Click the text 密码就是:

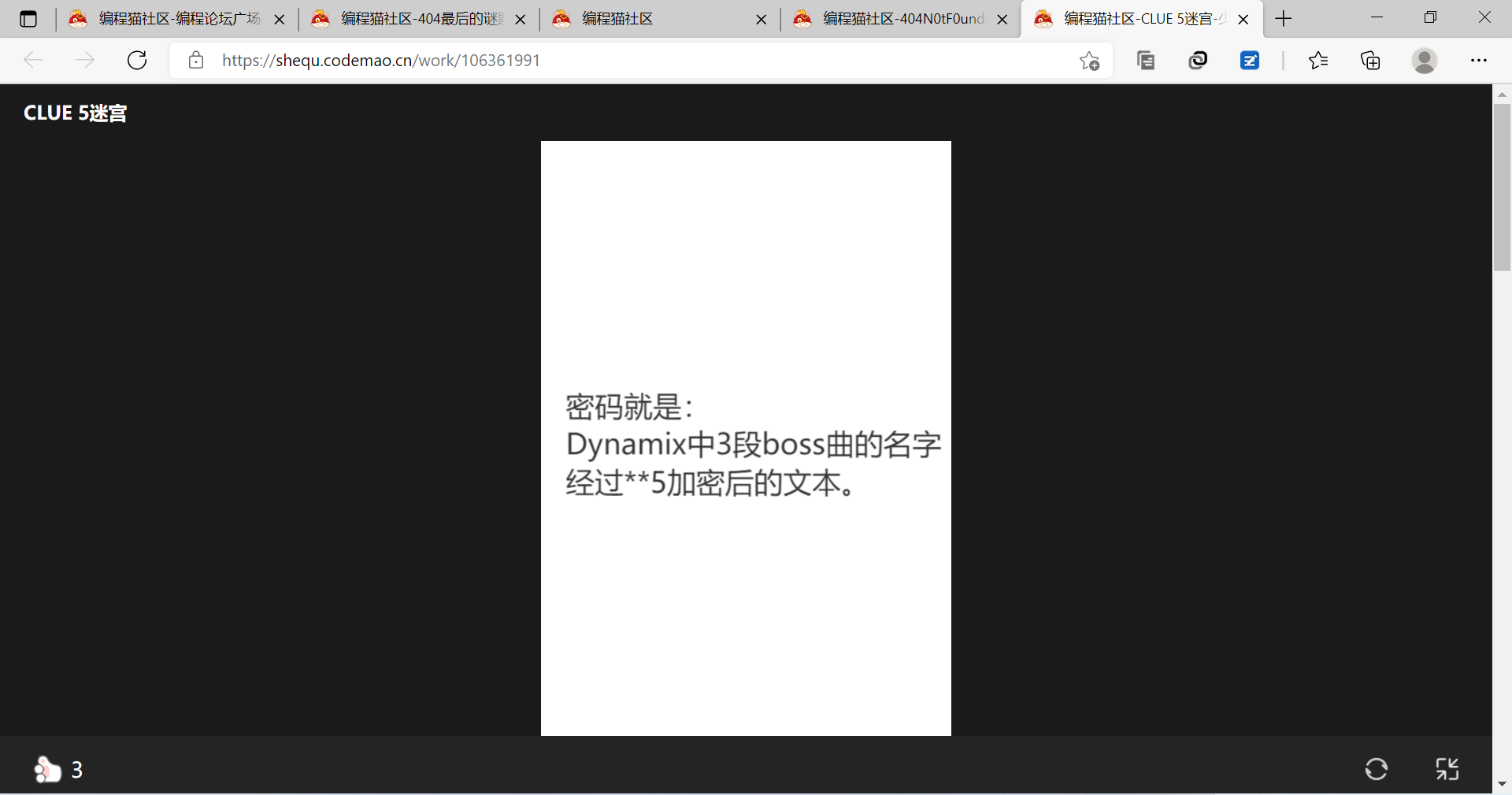tap(629, 407)
